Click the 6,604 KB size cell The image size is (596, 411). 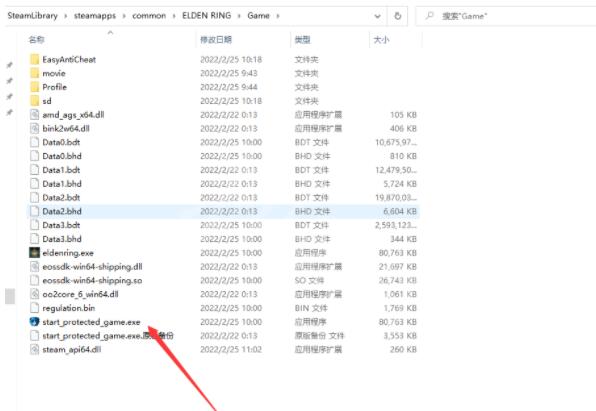click(x=400, y=211)
